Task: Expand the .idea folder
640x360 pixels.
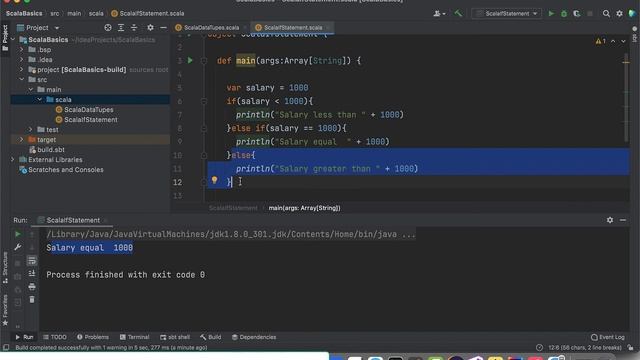Action: [22, 60]
